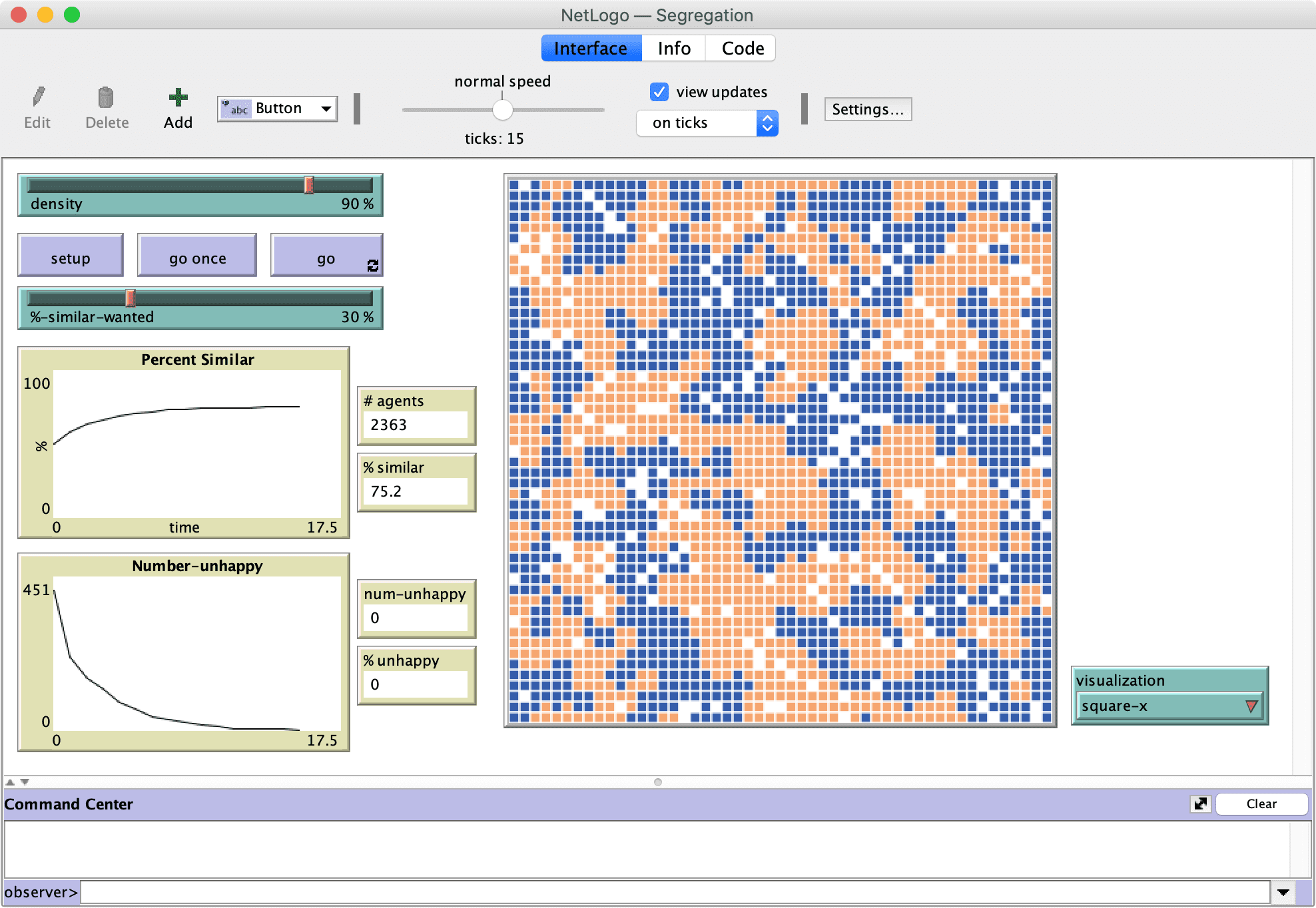Viewport: 1316px width, 908px height.
Task: Click the Edit pencil icon
Action: click(x=39, y=97)
